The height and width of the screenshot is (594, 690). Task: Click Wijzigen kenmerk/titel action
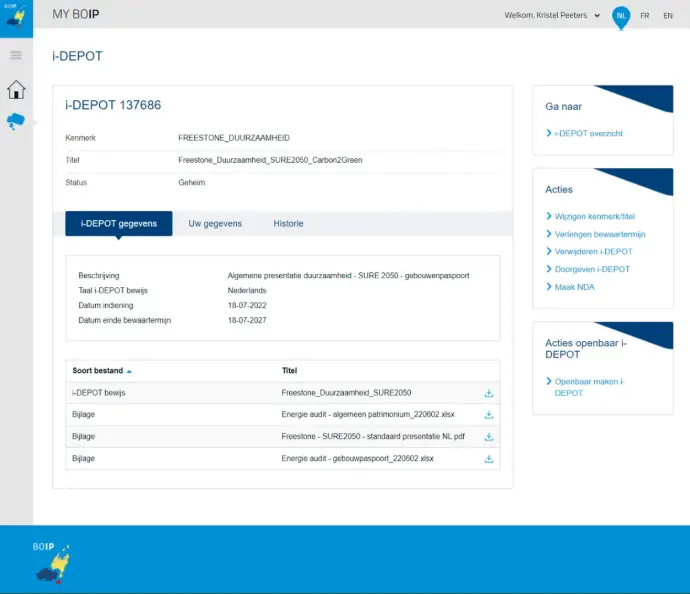[594, 216]
